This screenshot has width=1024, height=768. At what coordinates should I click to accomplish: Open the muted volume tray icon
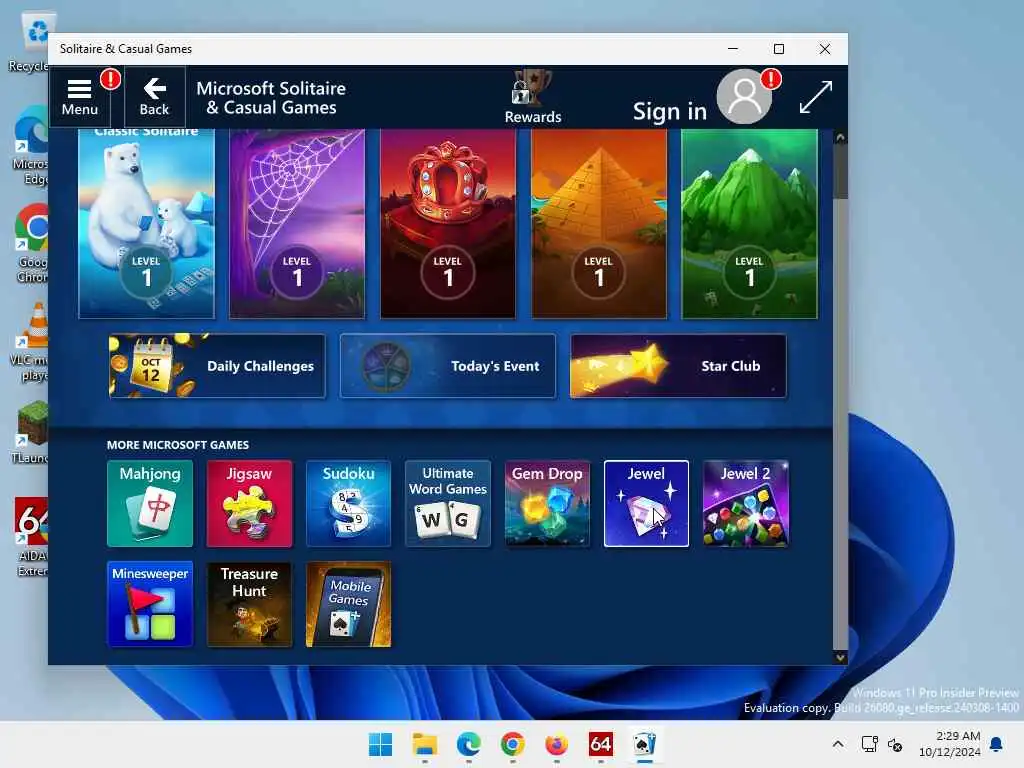pos(895,744)
